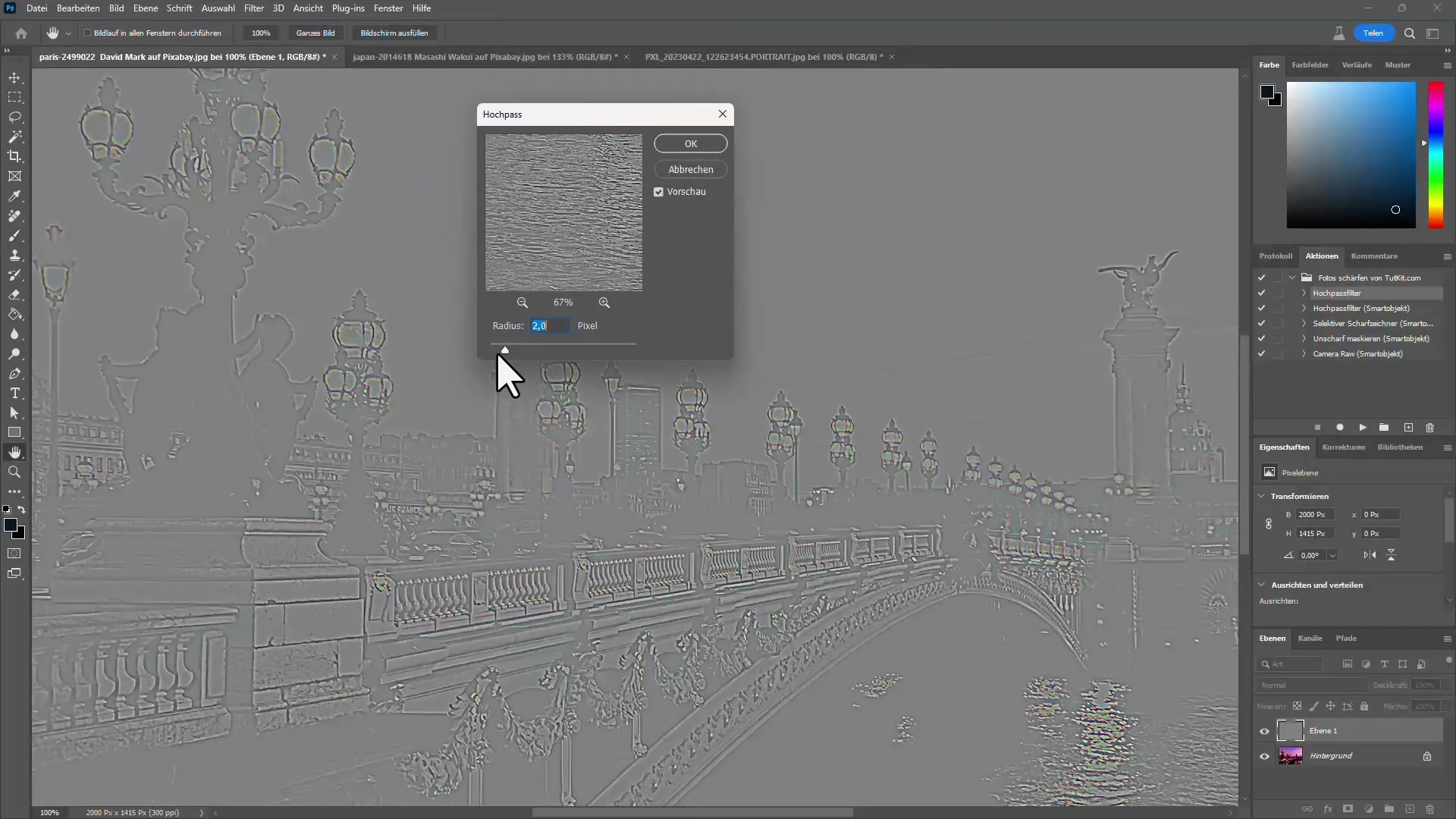This screenshot has width=1456, height=819.
Task: Switch to the japan-2014618 document tab
Action: coord(485,57)
